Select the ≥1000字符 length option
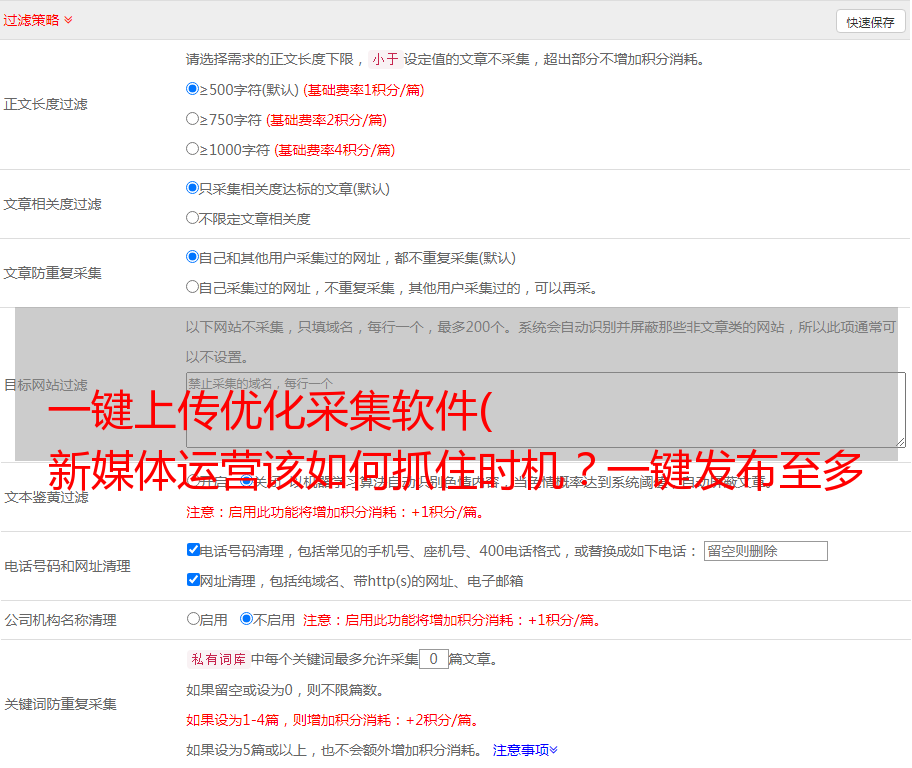The image size is (912, 768). [x=192, y=148]
